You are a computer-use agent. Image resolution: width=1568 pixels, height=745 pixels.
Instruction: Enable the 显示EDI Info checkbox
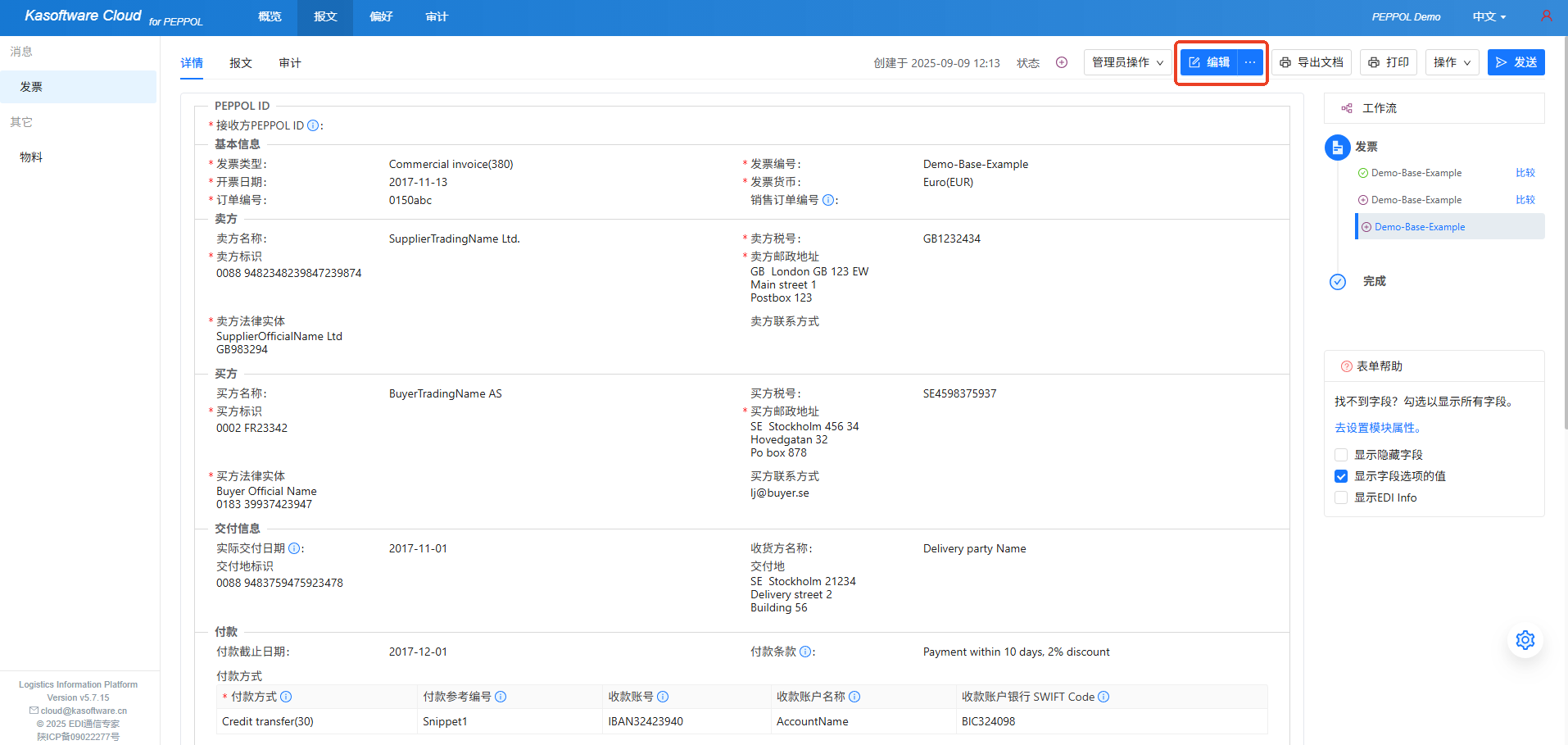point(1340,497)
